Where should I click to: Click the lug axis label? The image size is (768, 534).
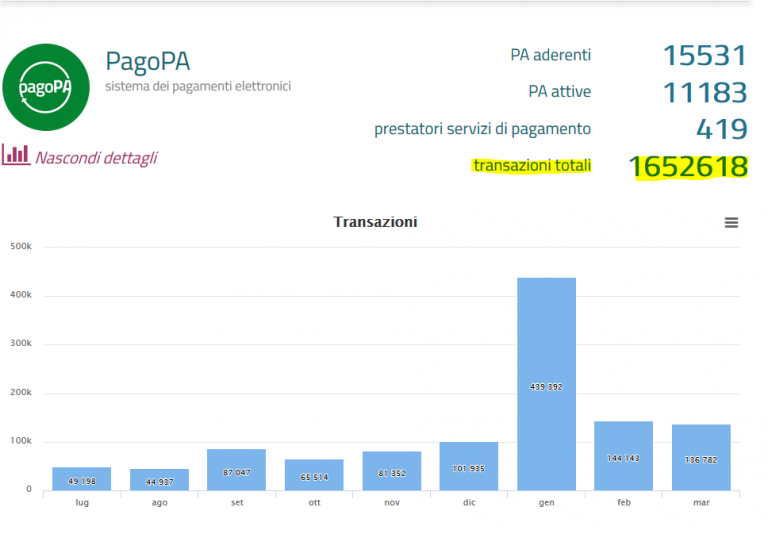(82, 503)
